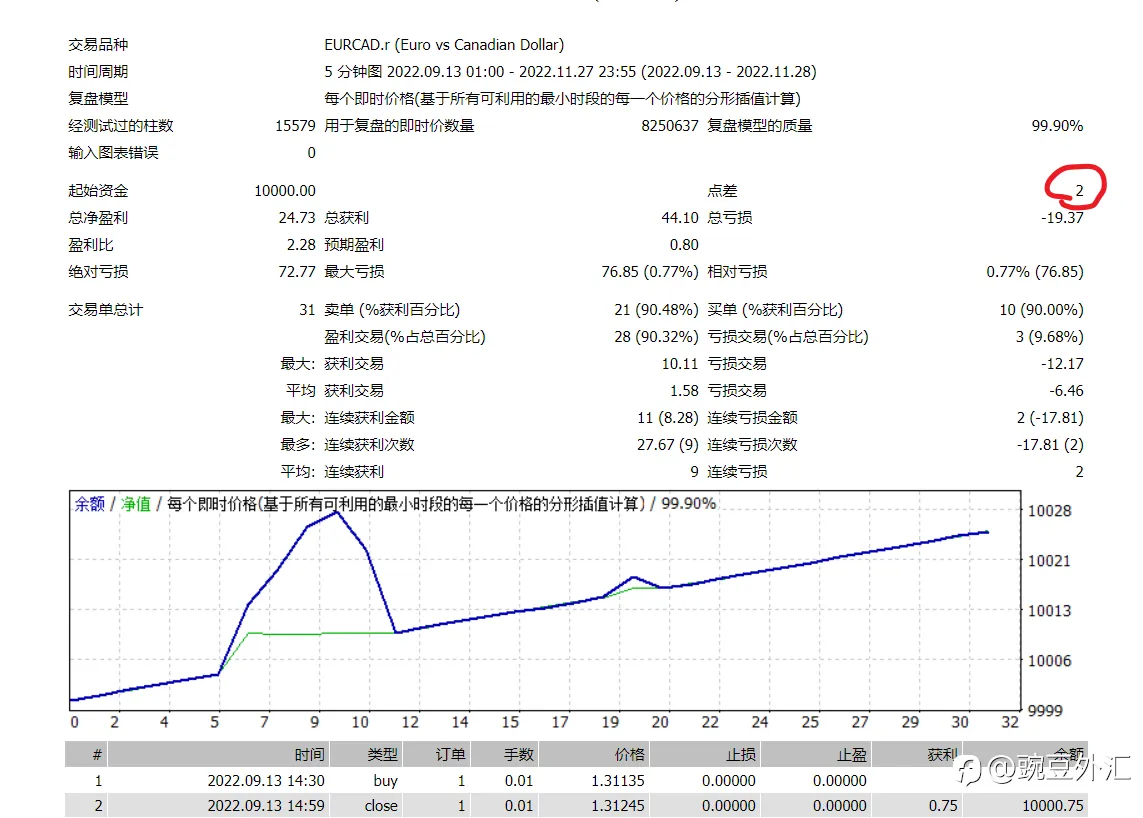
Task: Select the relative drawdown 0.77% (76.85)
Action: tap(1034, 271)
